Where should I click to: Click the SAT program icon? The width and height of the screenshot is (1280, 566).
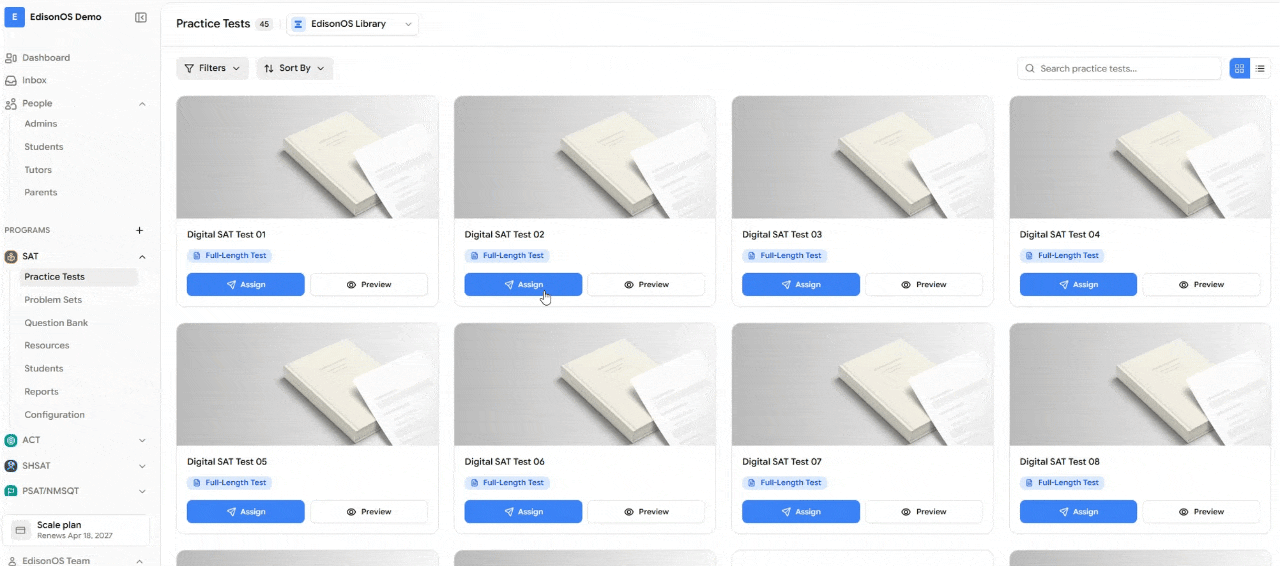[11, 256]
